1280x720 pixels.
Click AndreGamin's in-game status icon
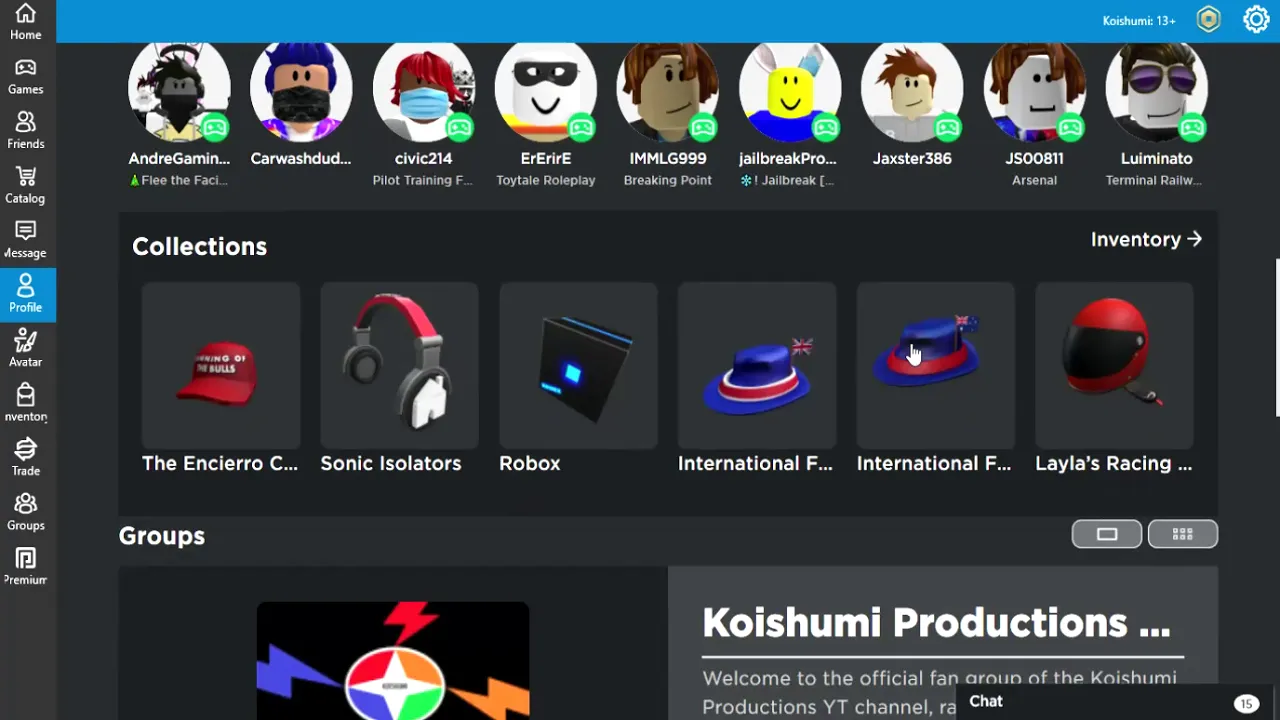click(215, 127)
